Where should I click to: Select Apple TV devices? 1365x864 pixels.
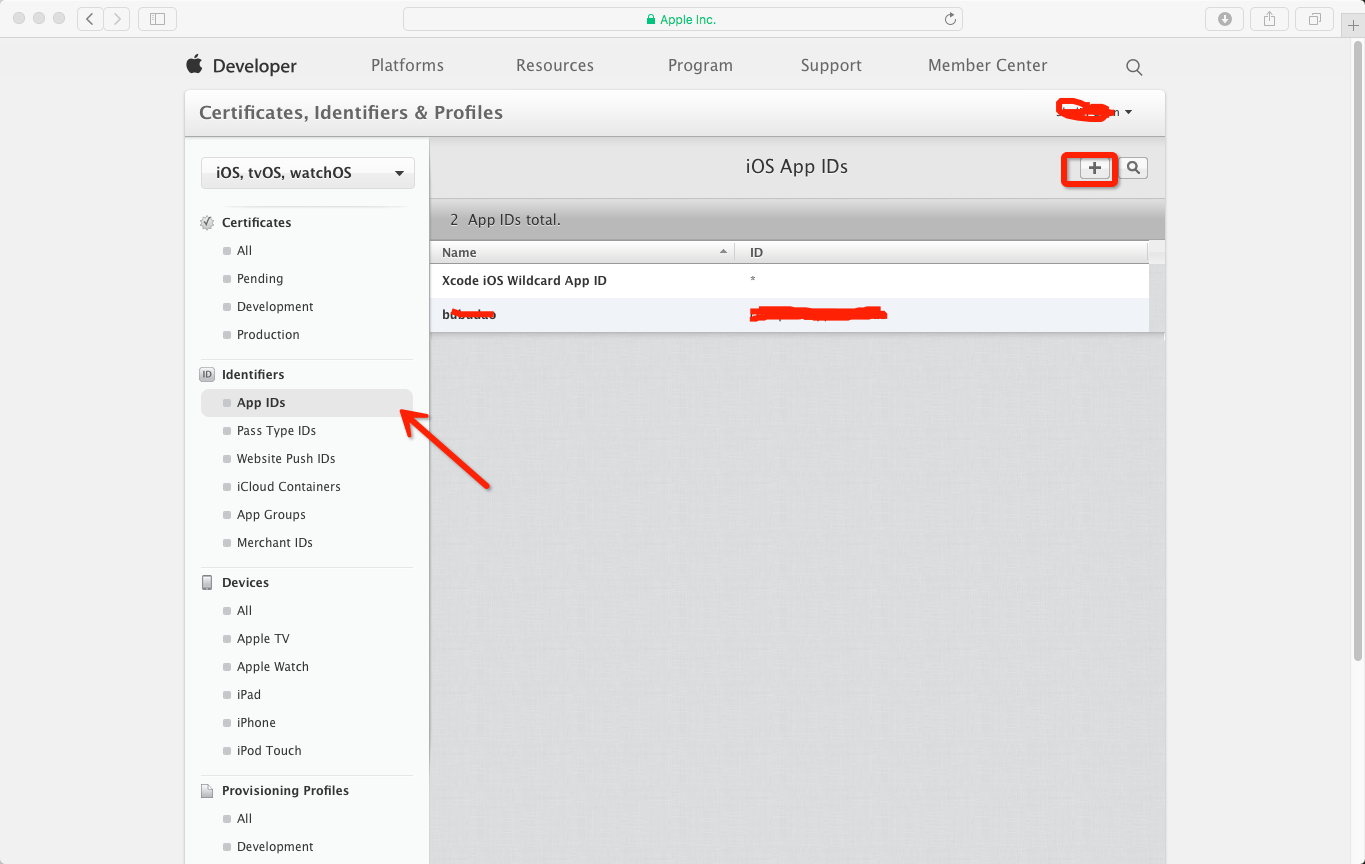263,639
